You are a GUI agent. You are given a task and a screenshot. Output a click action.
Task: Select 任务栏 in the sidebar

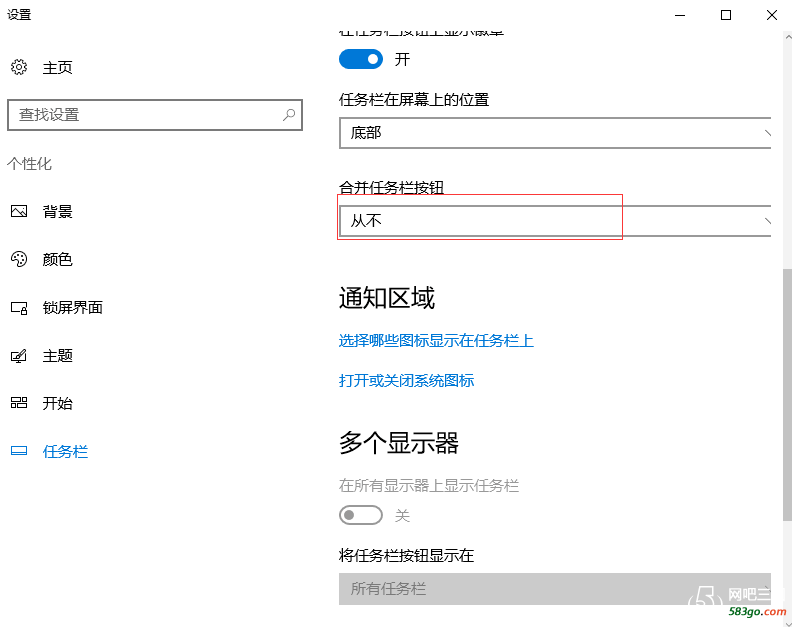[65, 451]
